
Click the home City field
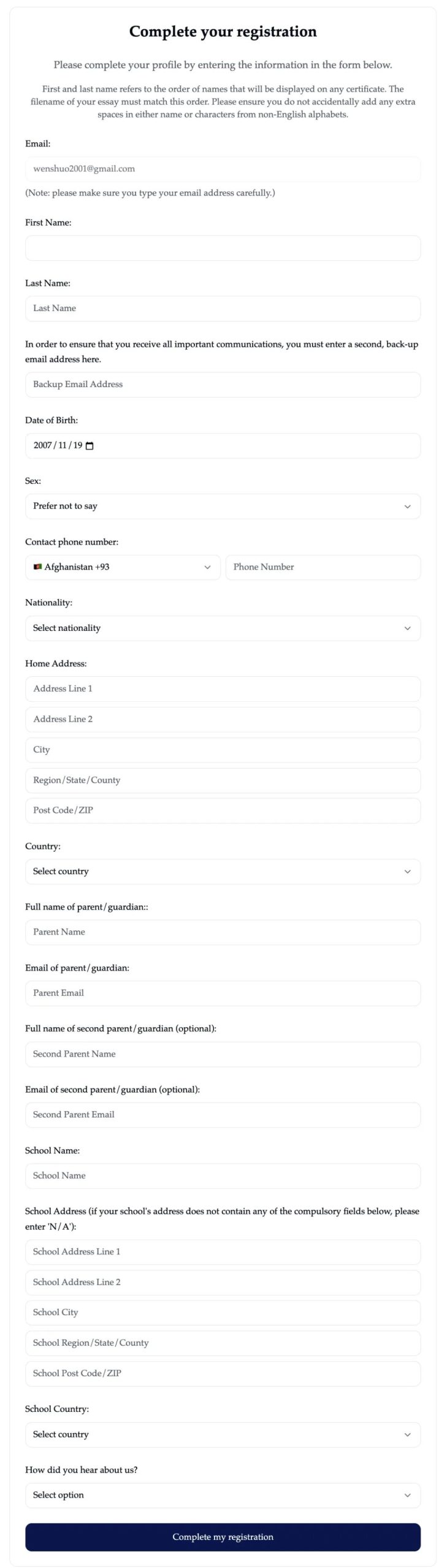pyautogui.click(x=223, y=750)
